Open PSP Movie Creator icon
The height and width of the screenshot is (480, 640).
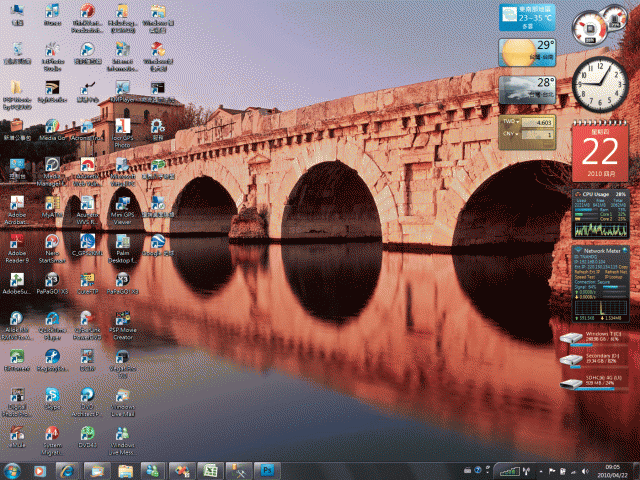(122, 317)
